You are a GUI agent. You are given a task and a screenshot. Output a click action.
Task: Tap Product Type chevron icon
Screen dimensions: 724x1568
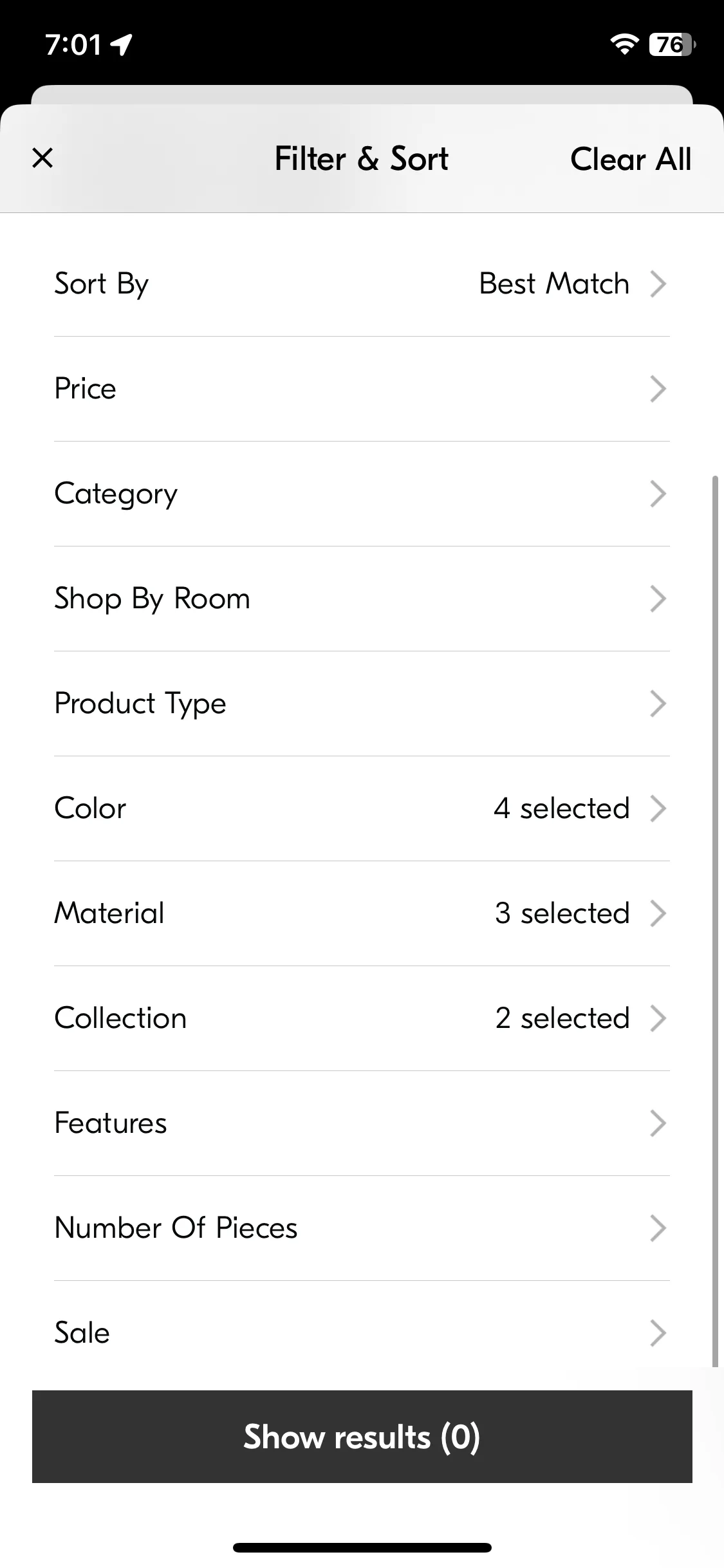[658, 704]
